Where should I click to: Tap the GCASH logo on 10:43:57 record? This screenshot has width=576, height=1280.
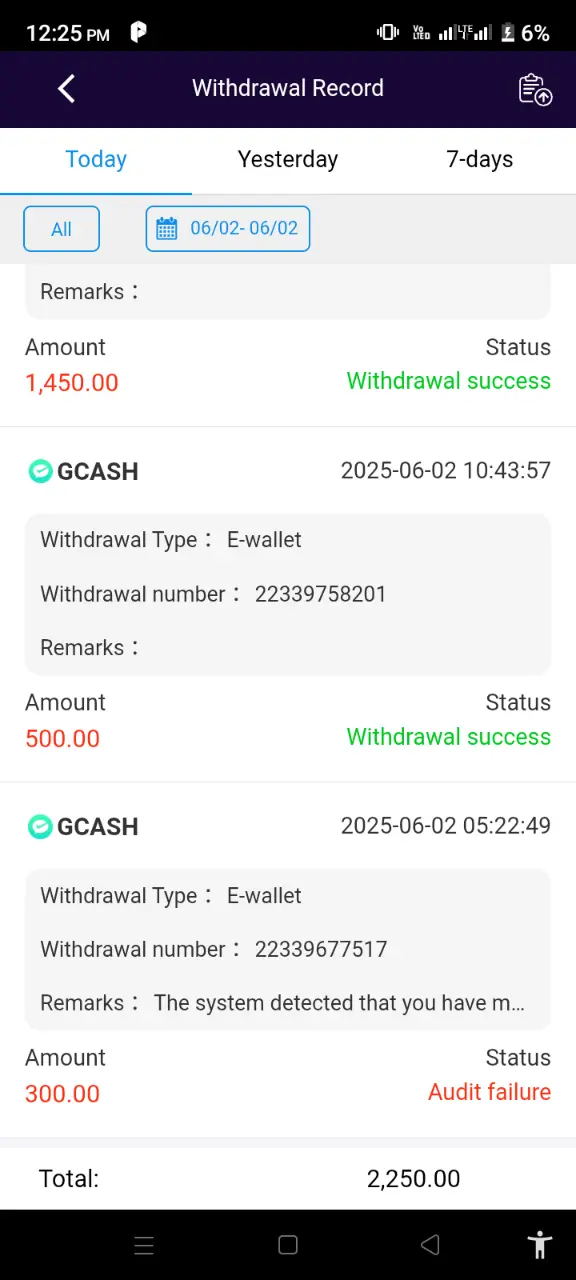point(40,471)
